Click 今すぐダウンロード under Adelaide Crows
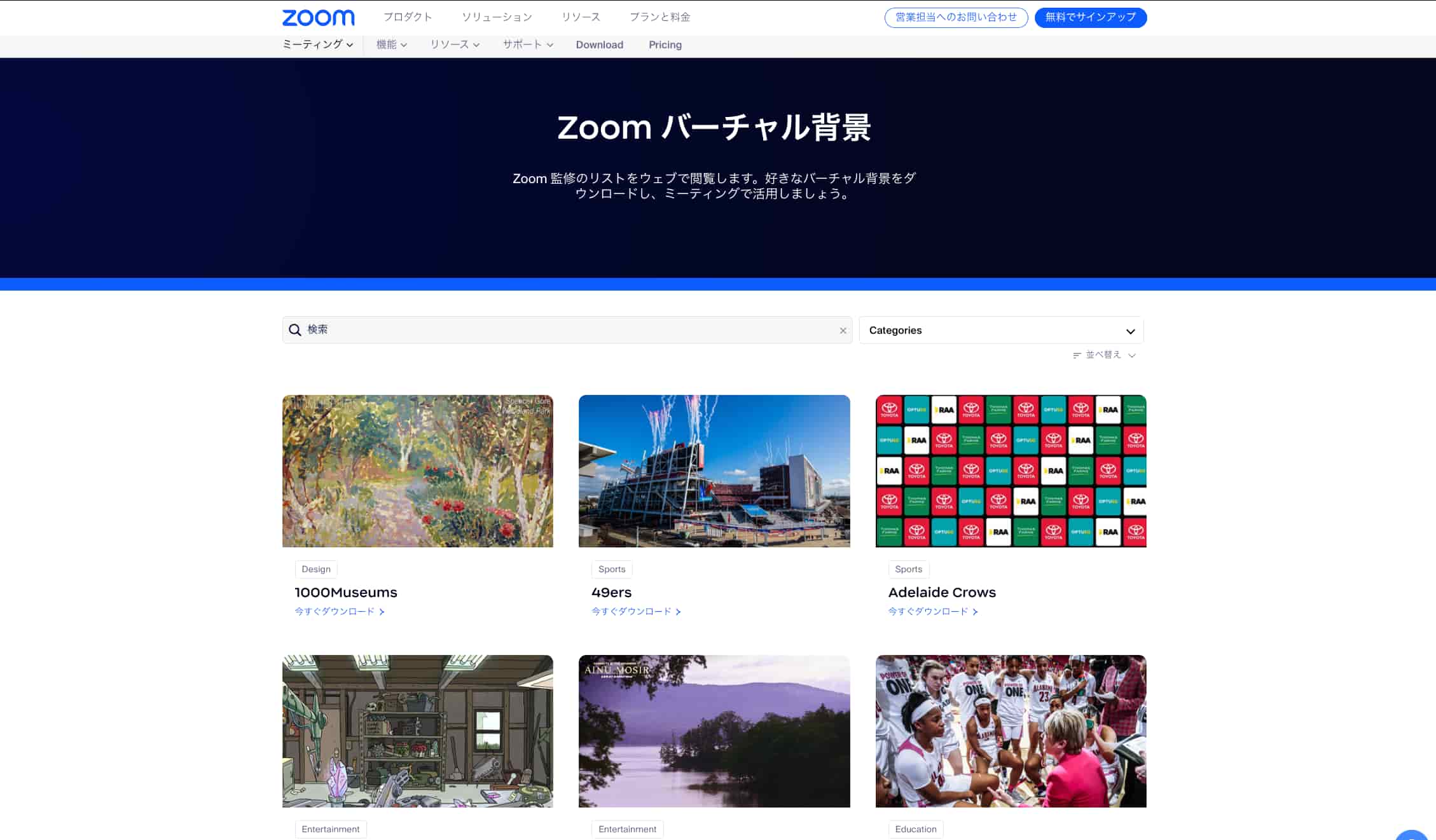This screenshot has width=1436, height=840. 929,612
